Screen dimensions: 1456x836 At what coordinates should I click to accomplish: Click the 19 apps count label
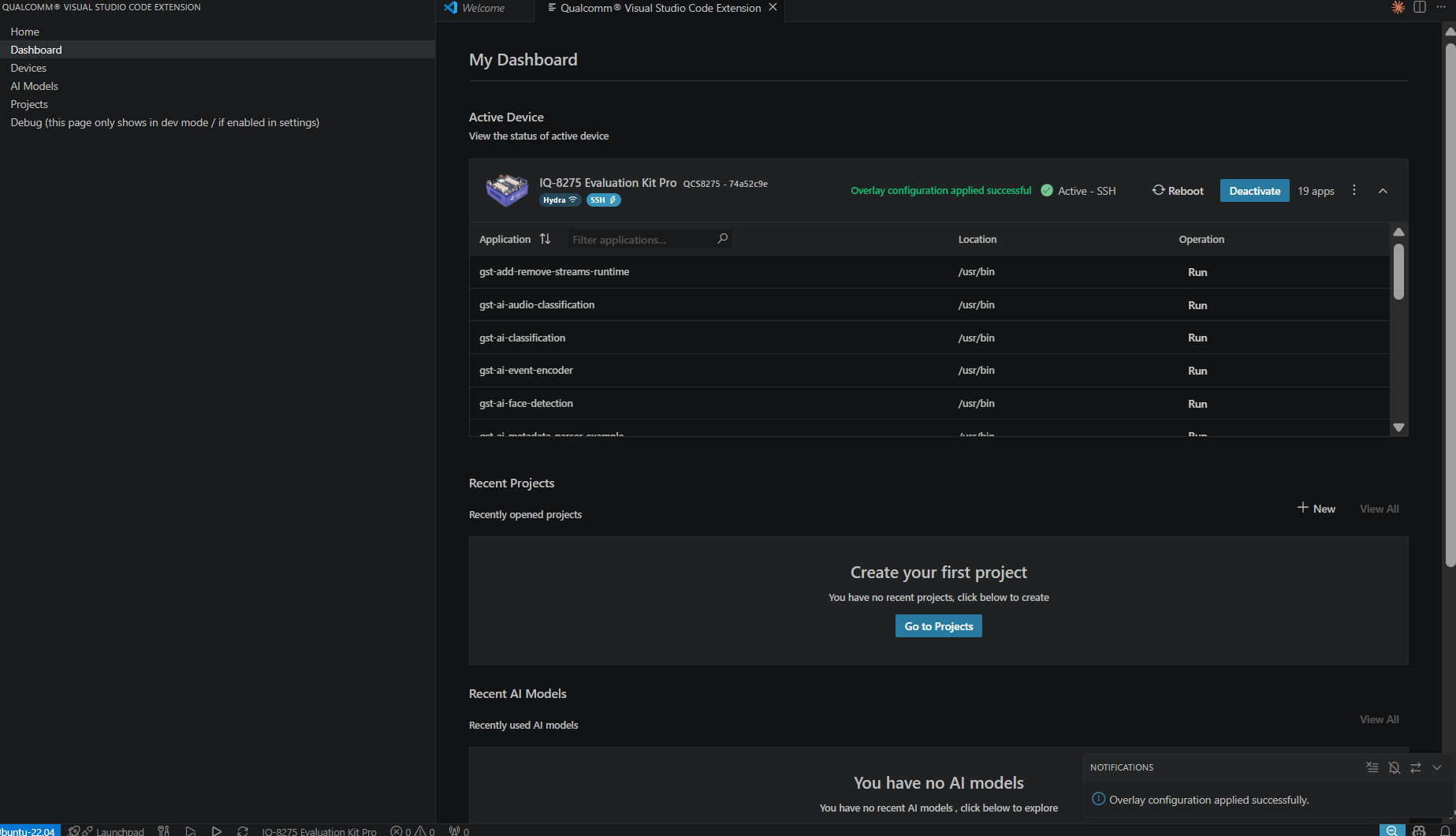point(1316,191)
